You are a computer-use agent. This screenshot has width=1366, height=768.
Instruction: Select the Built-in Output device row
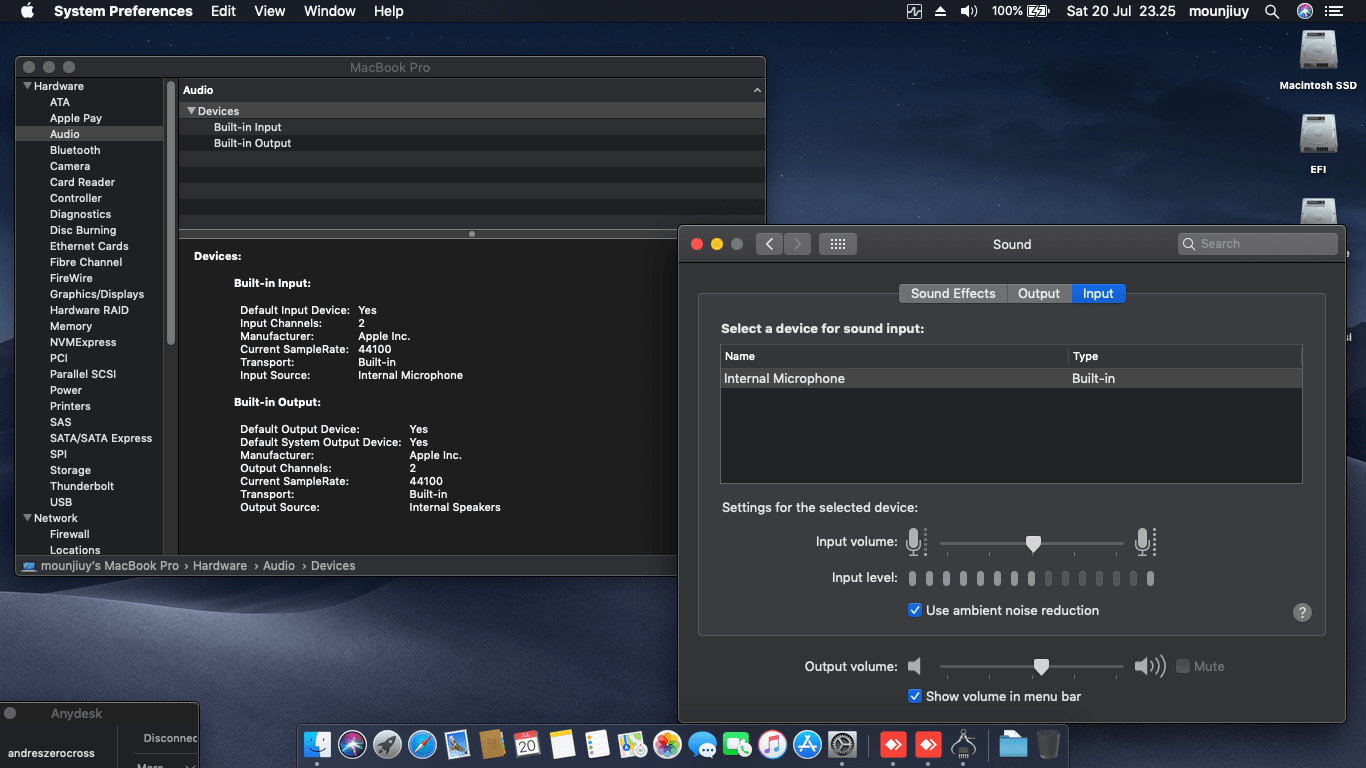[472, 143]
